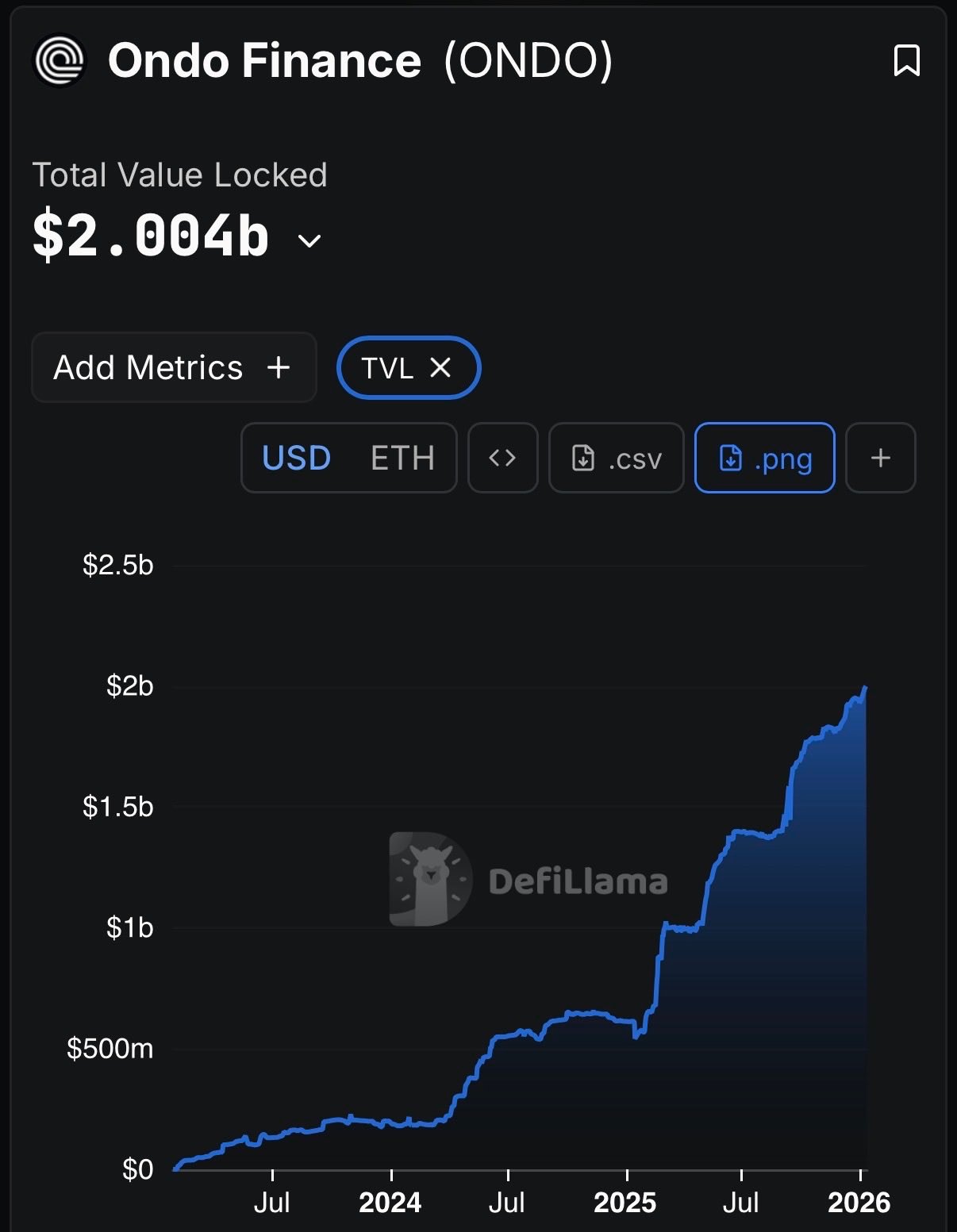Download the chart data as .csv
Image resolution: width=957 pixels, height=1232 pixels.
(x=617, y=458)
